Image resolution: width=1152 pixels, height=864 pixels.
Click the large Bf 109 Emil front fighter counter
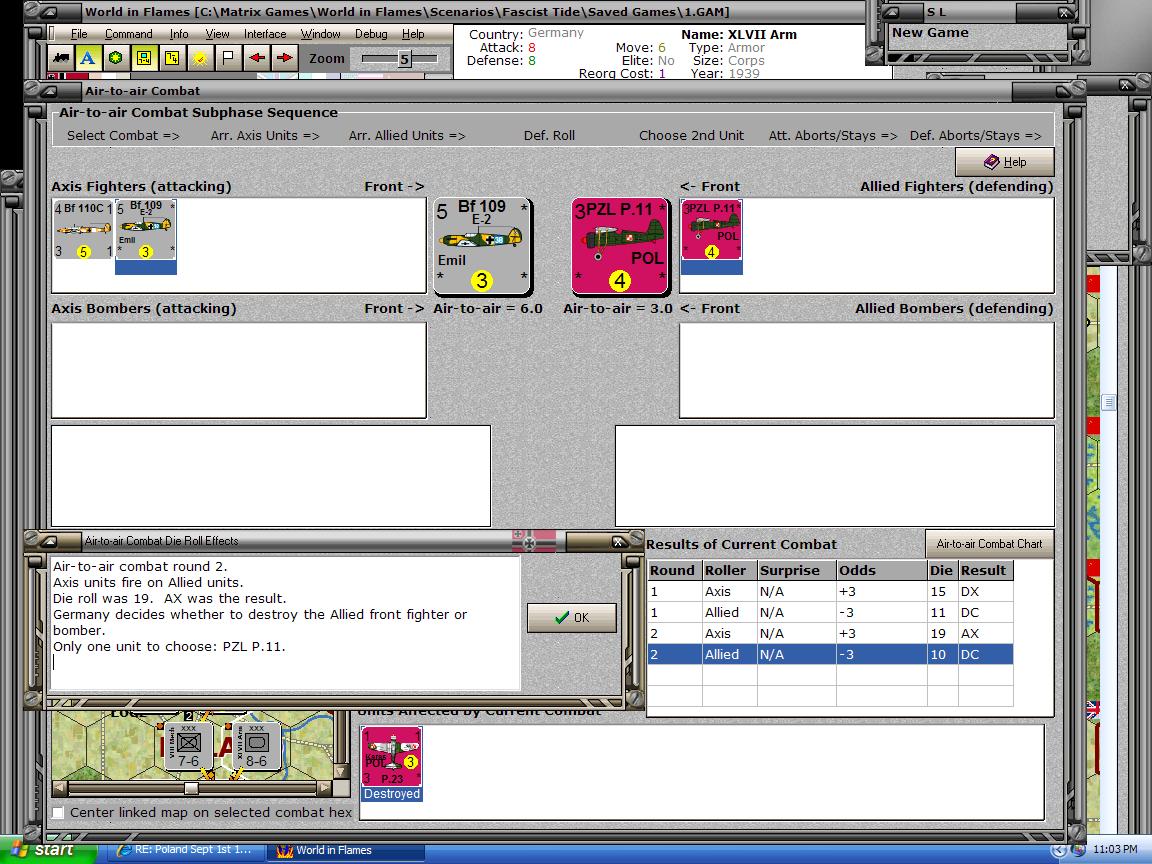(x=482, y=246)
